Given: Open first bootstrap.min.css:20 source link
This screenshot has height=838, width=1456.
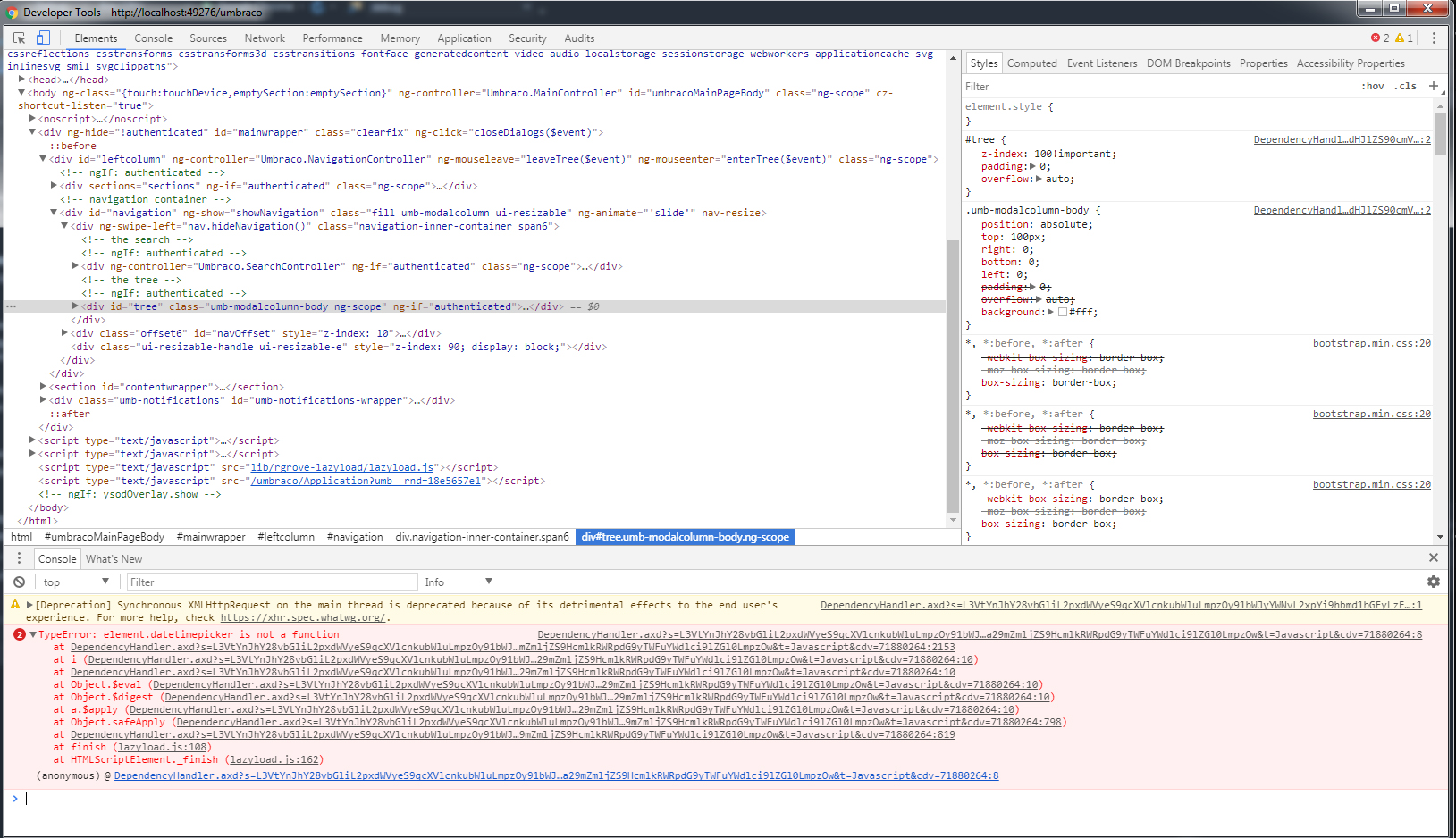Looking at the screenshot, I should (x=1371, y=343).
